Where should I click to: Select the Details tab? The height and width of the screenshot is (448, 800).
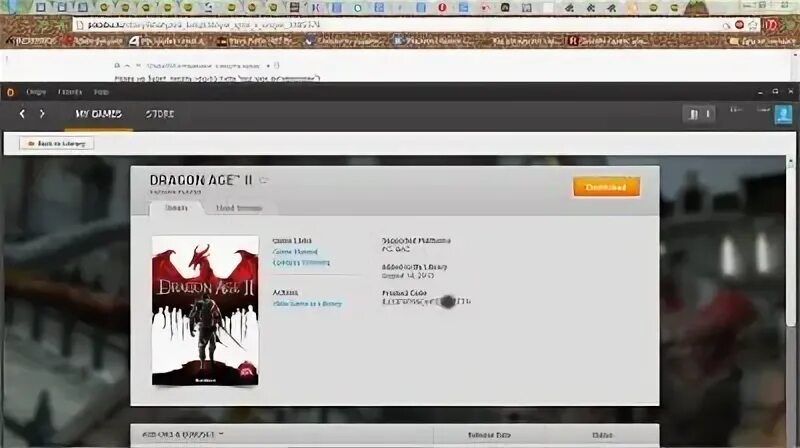176,208
